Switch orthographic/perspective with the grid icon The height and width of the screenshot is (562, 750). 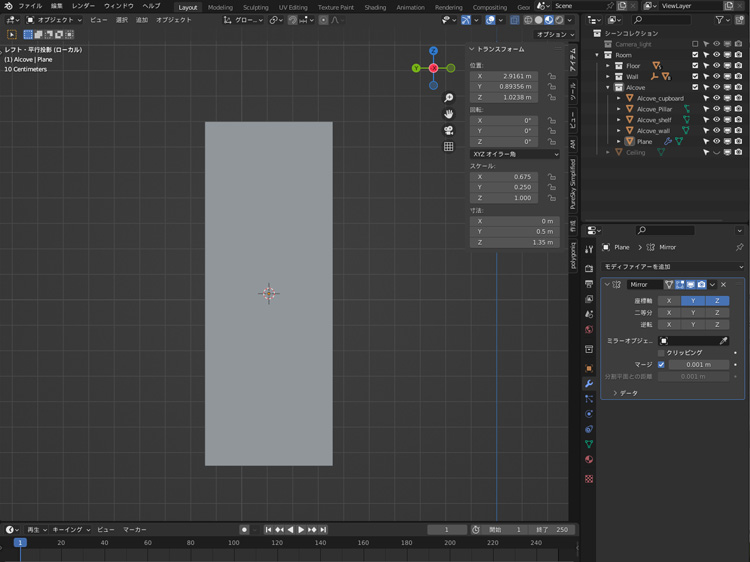(449, 147)
